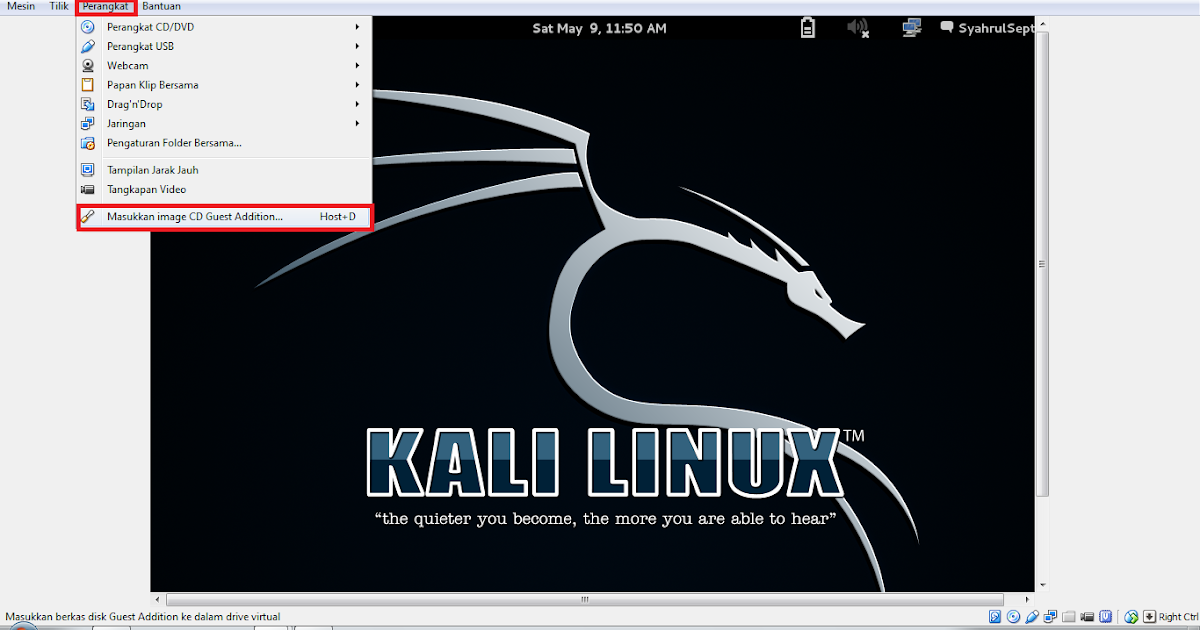Viewport: 1200px width, 630px height.
Task: Click the hard disk activity status icon
Action: pos(995,617)
